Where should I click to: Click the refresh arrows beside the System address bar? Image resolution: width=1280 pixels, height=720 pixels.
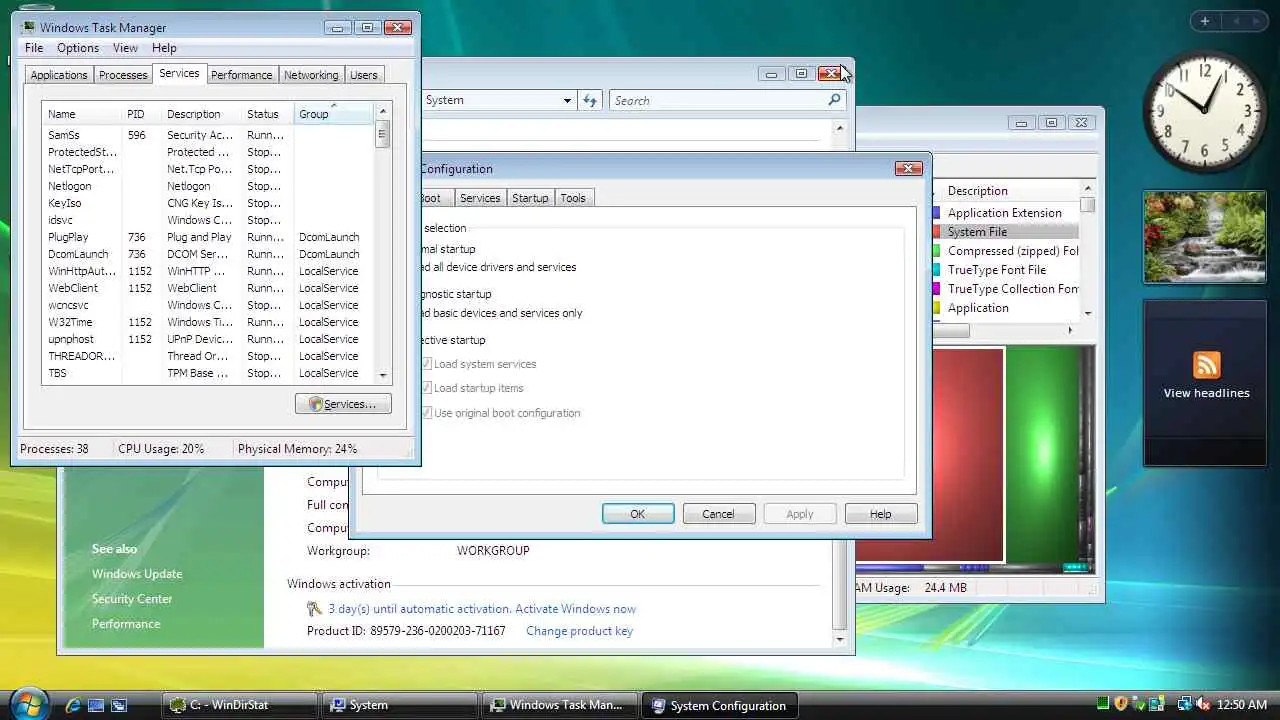[590, 100]
